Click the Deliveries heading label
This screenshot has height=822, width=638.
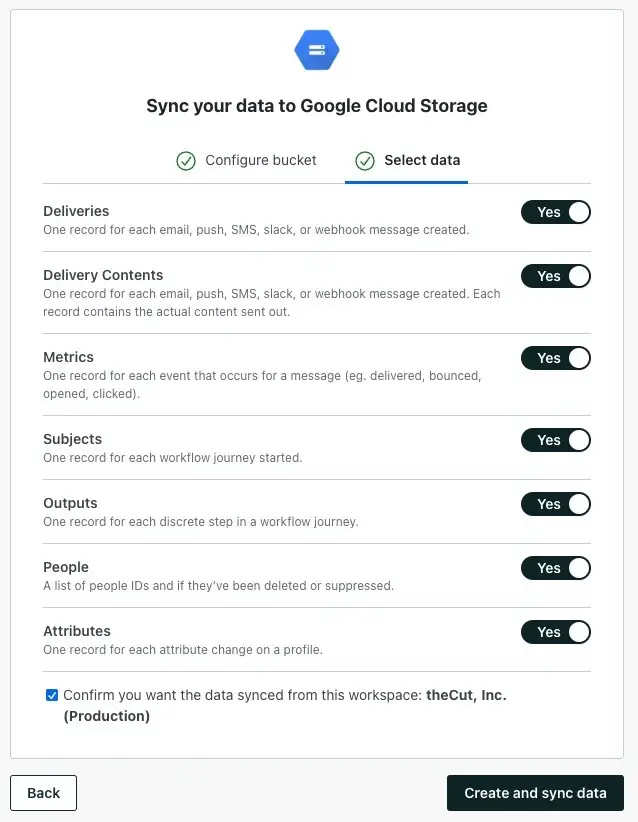[76, 211]
